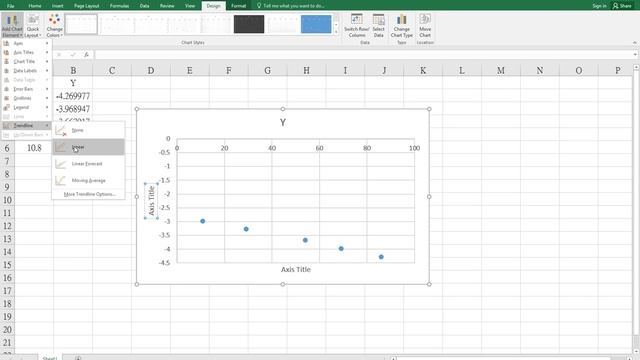
Task: Click the vertical scrollbar up arrow
Action: (636, 67)
